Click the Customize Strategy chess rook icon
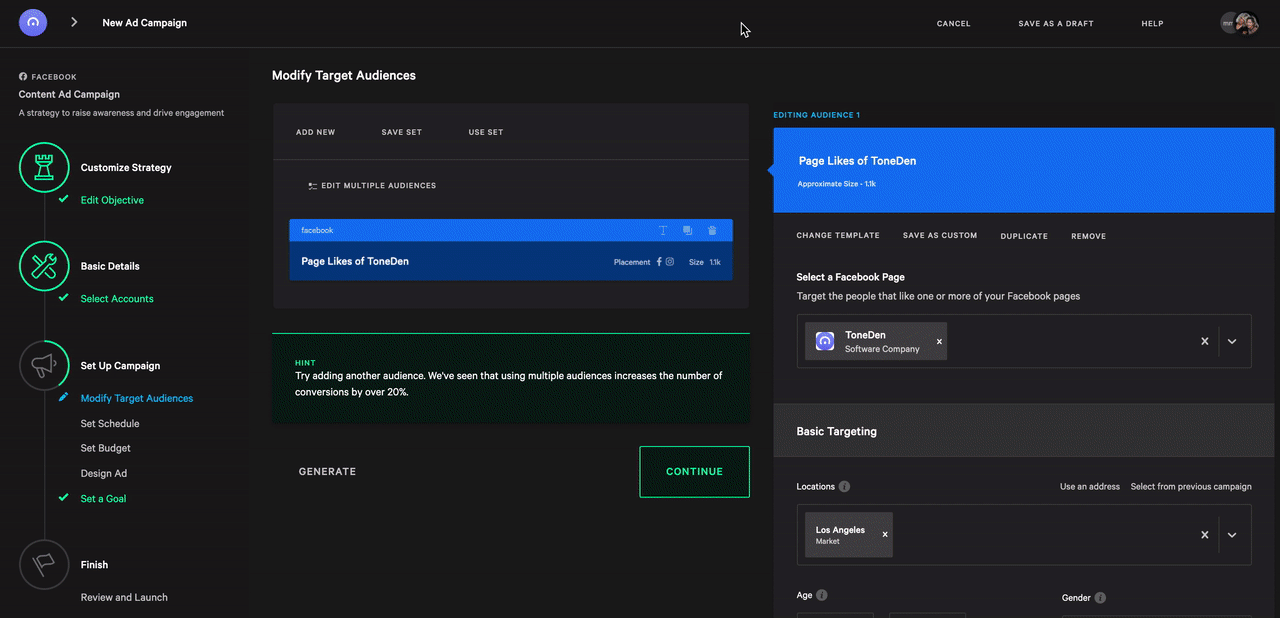This screenshot has width=1280, height=618. 44,167
